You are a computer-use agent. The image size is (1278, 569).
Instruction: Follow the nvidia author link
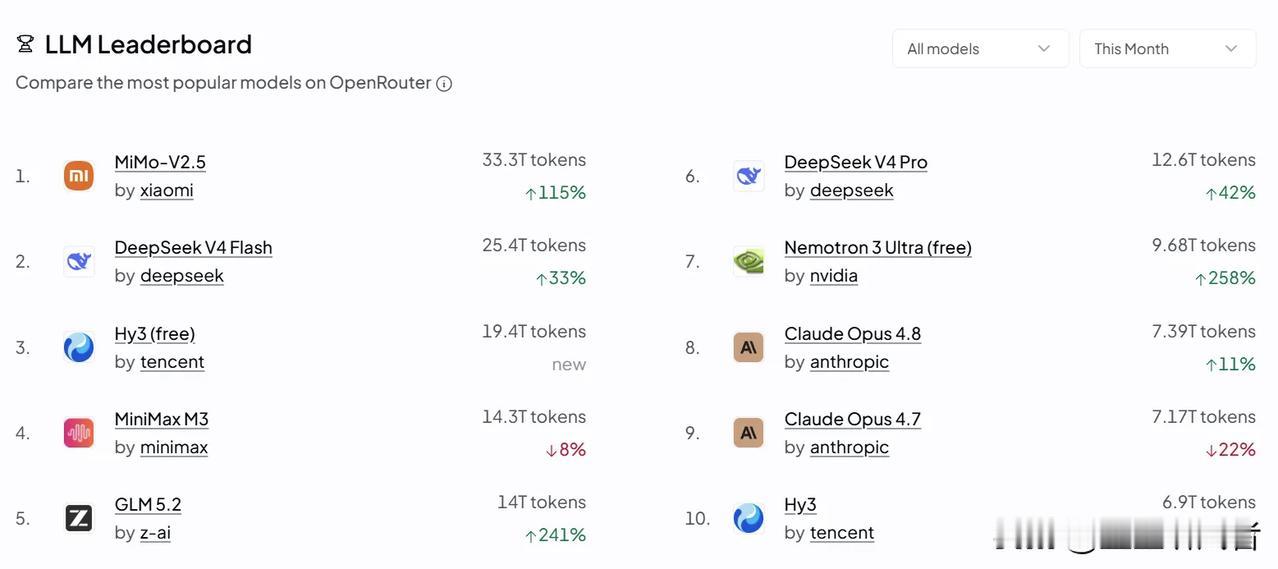pos(834,275)
